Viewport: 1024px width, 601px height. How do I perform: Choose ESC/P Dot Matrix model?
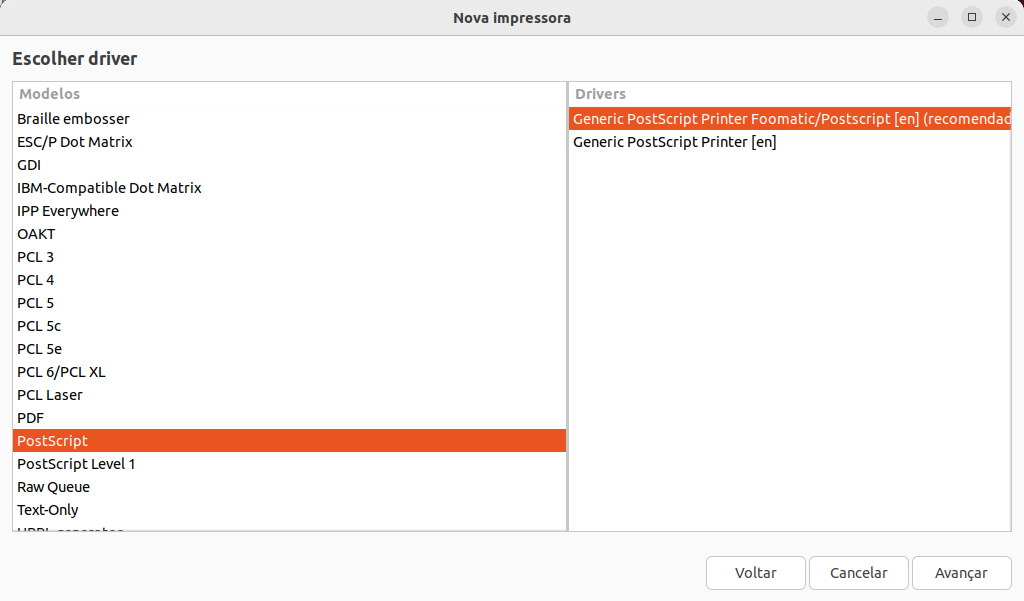click(75, 142)
